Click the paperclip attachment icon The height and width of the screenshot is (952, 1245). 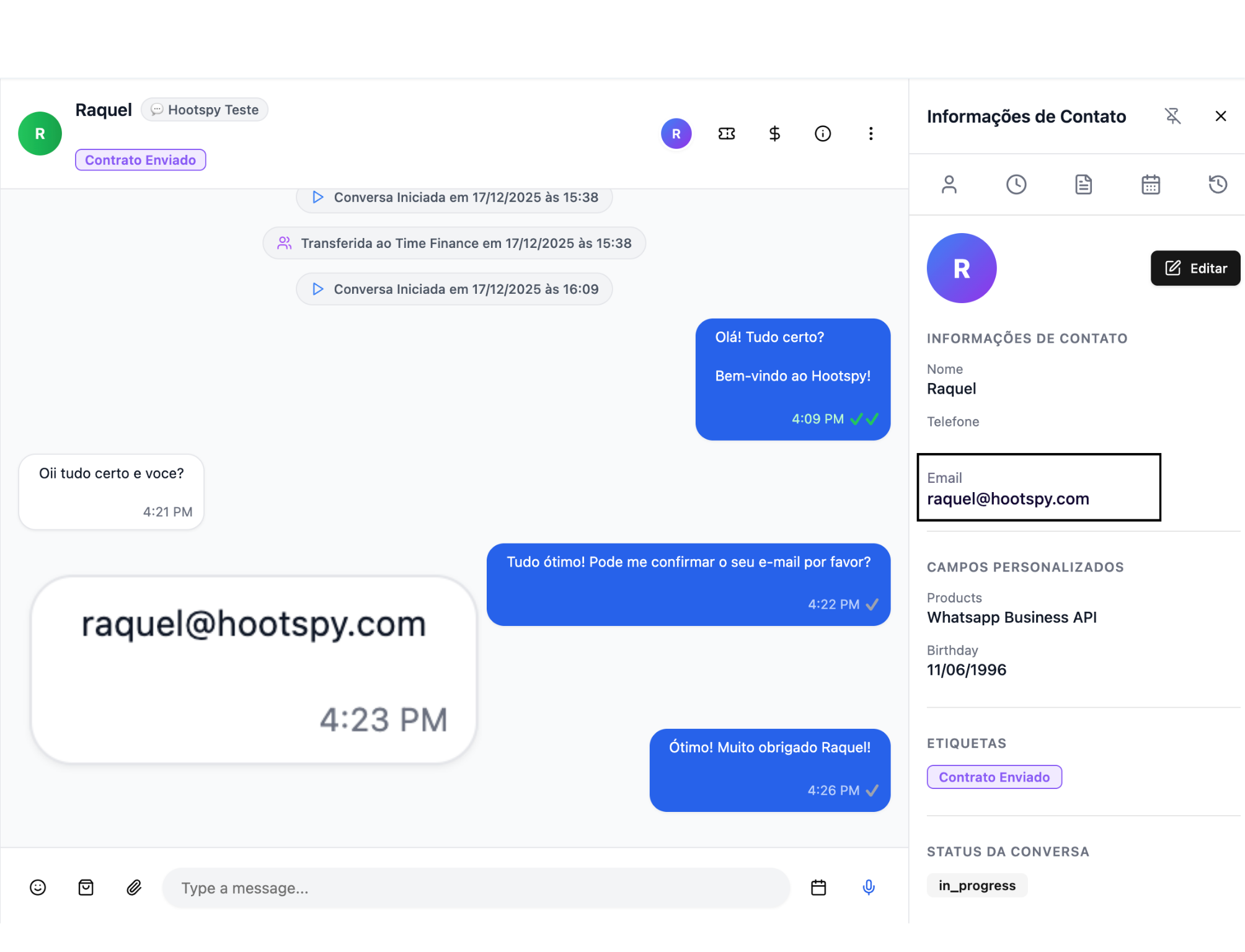pos(134,888)
